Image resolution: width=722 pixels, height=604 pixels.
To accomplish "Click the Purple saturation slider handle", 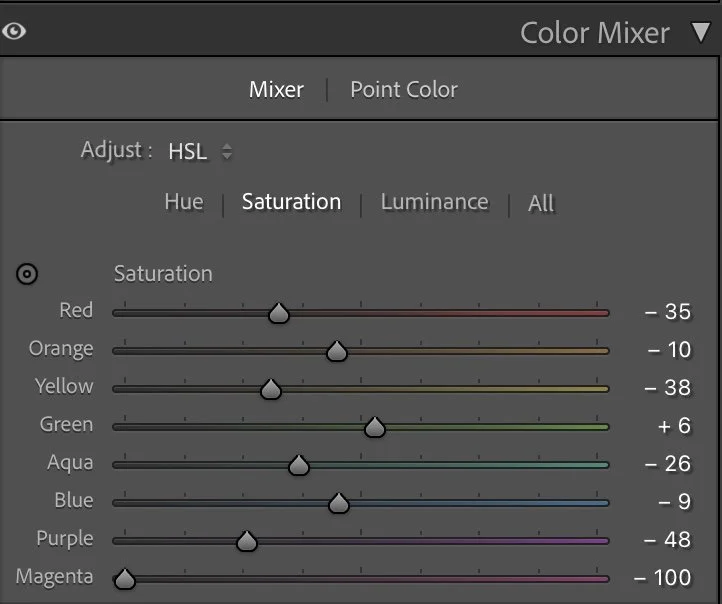I will click(247, 541).
